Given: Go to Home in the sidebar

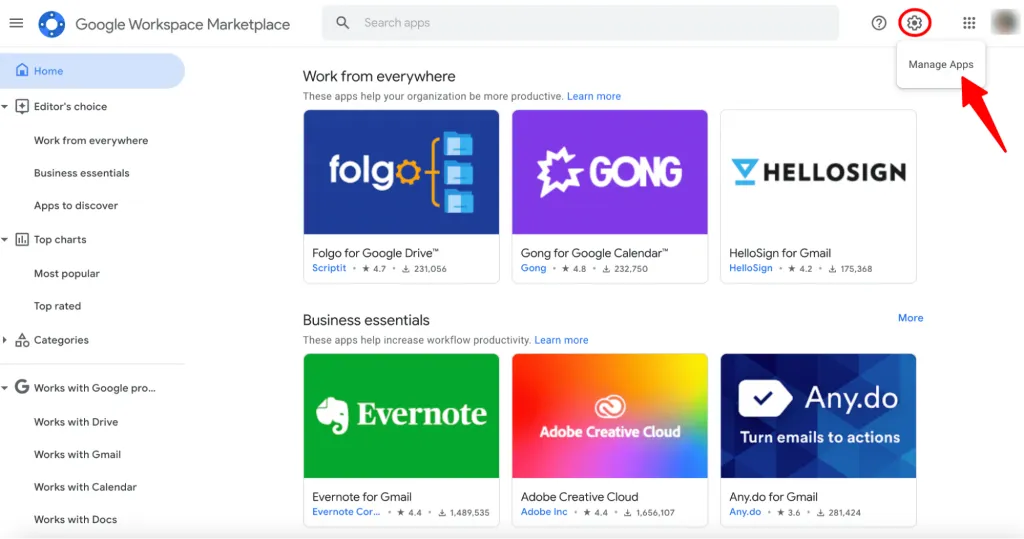Looking at the screenshot, I should point(92,71).
